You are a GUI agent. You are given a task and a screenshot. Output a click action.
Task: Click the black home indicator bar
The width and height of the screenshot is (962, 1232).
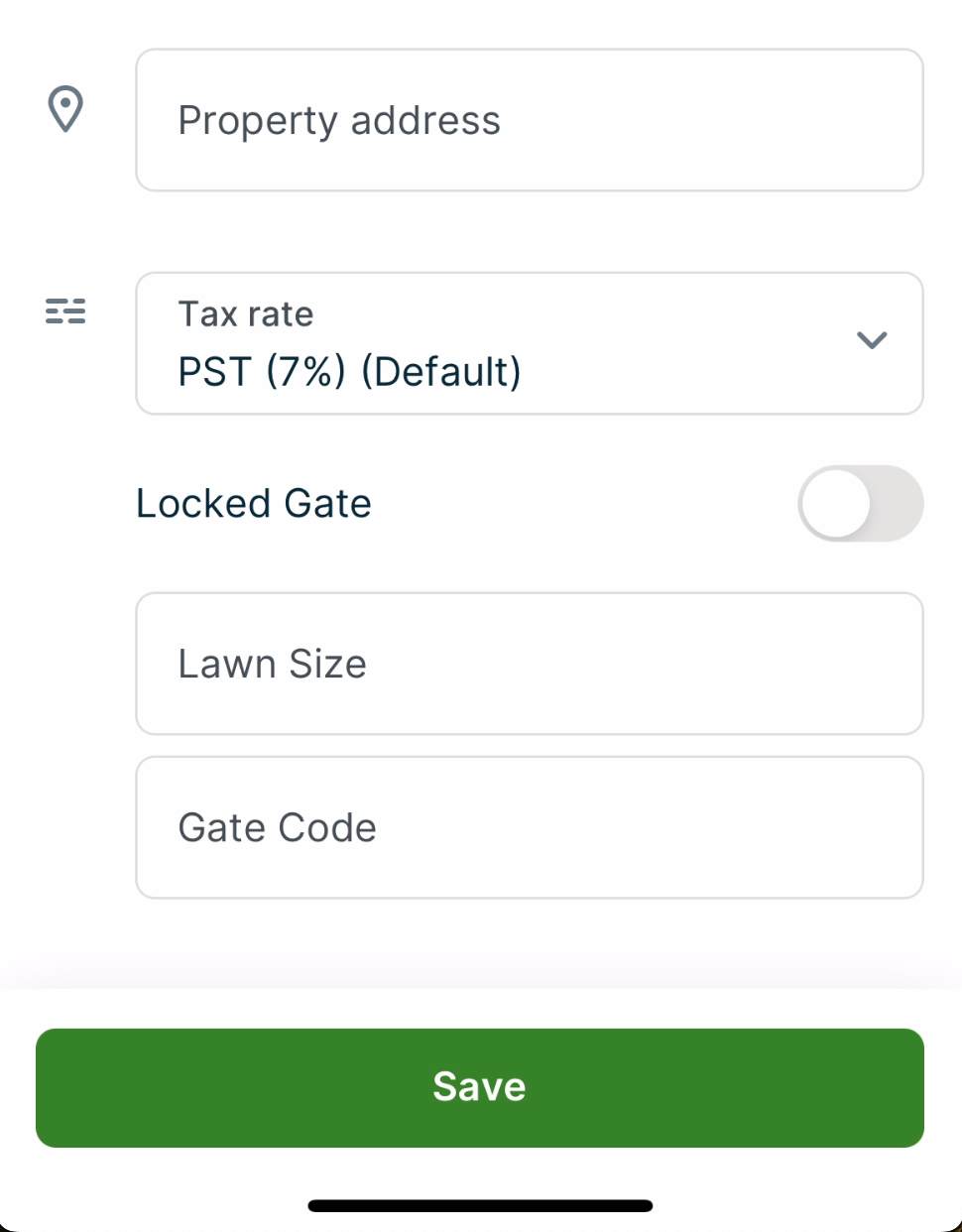click(x=480, y=1206)
